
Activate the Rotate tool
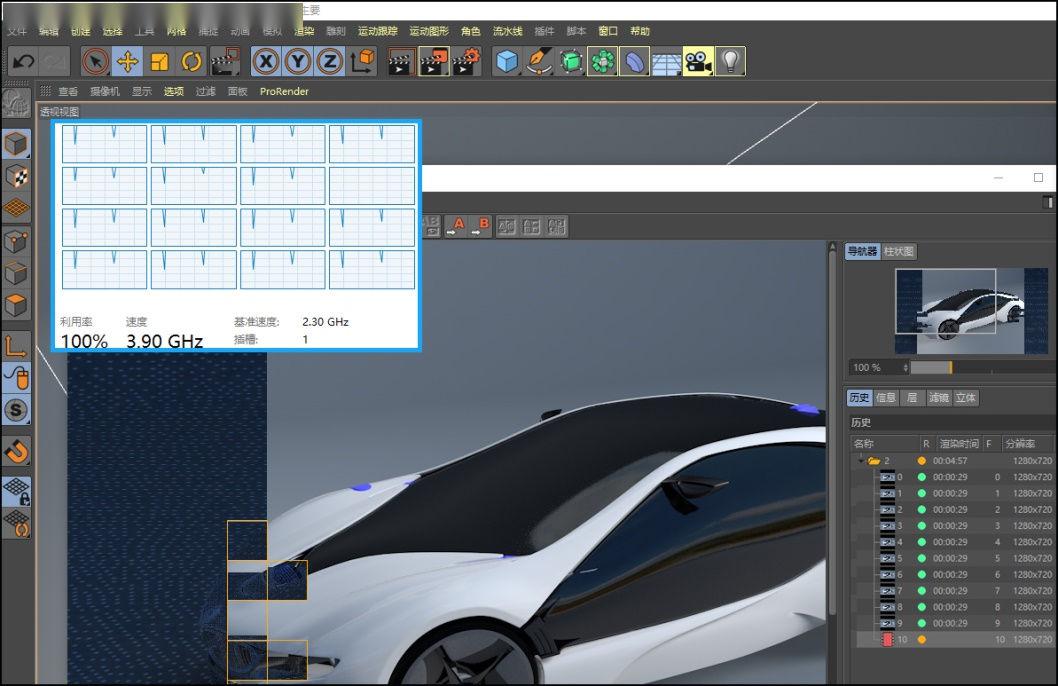pyautogui.click(x=191, y=62)
